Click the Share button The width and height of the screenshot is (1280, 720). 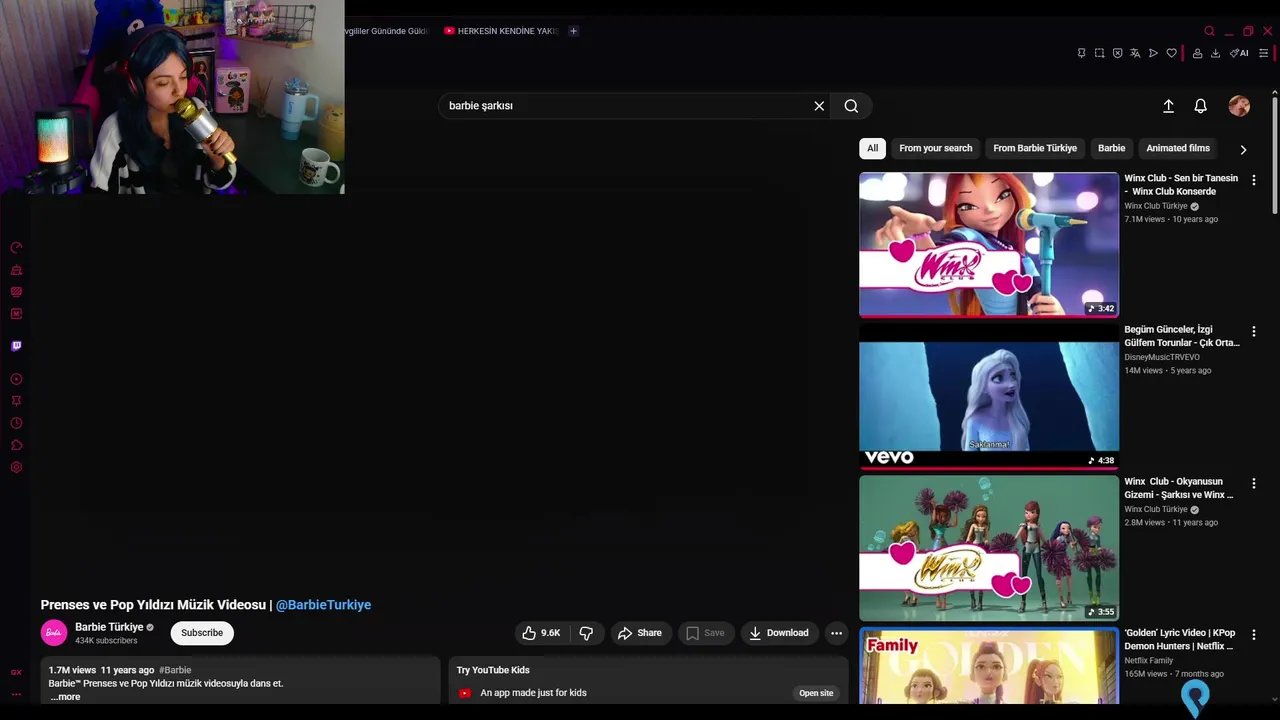pos(639,633)
